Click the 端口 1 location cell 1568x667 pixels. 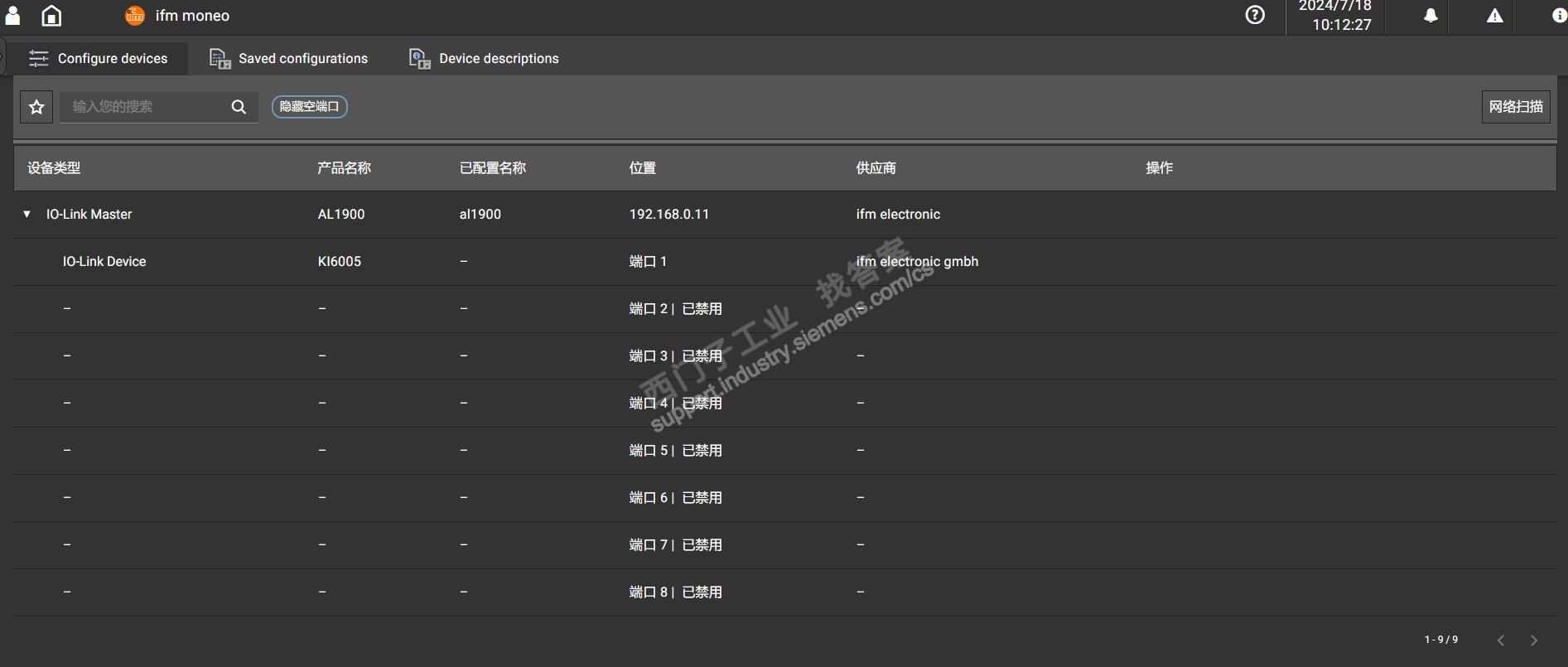(x=649, y=262)
